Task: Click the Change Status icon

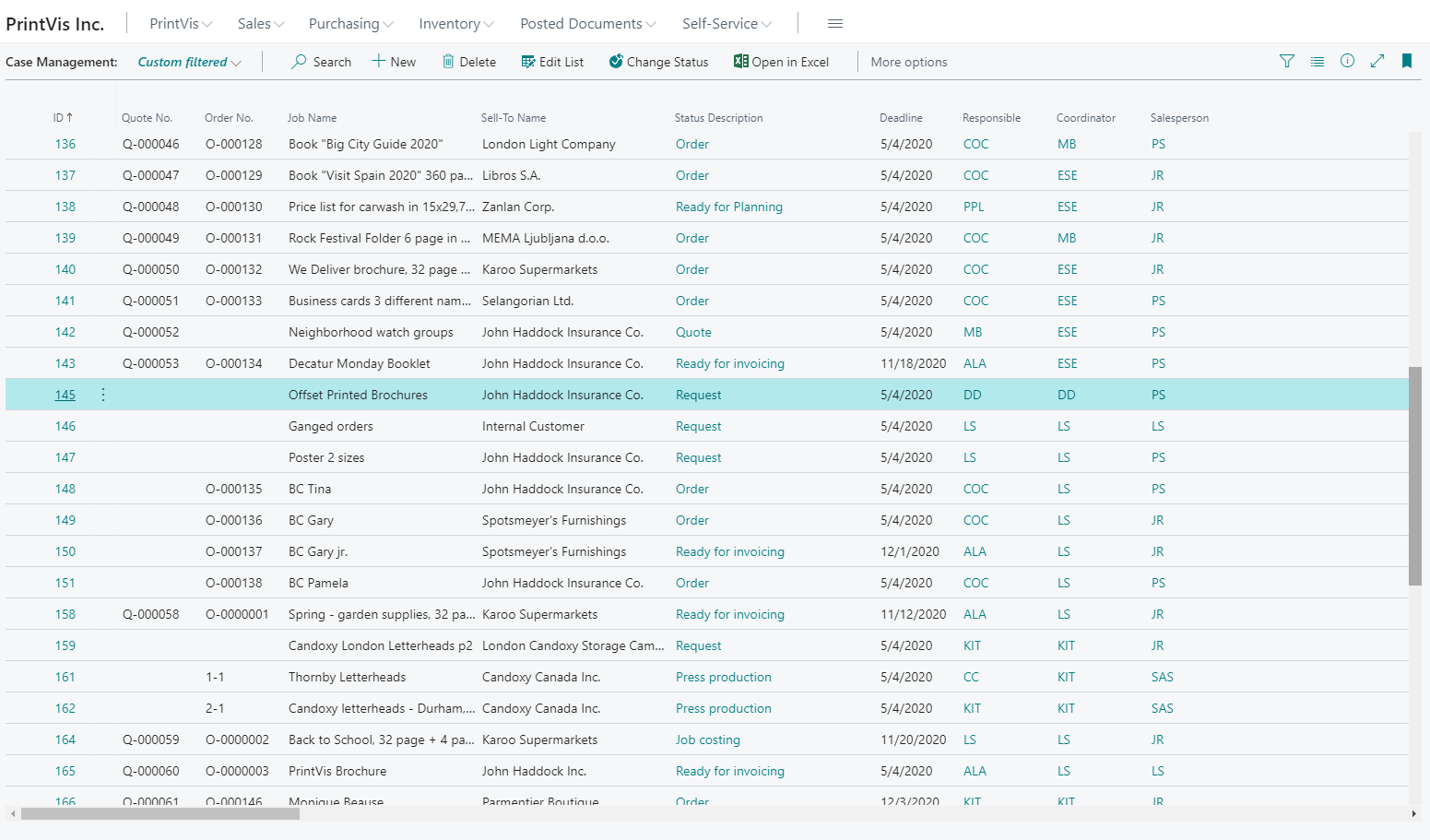Action: point(616,62)
